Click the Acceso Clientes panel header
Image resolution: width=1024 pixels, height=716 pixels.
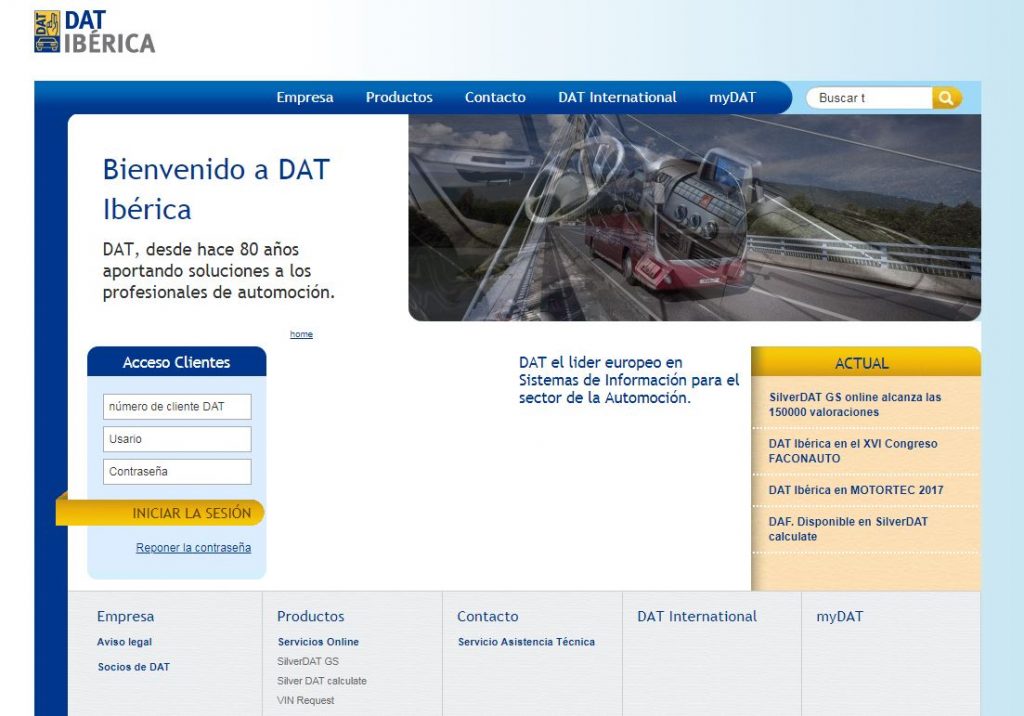tap(177, 361)
